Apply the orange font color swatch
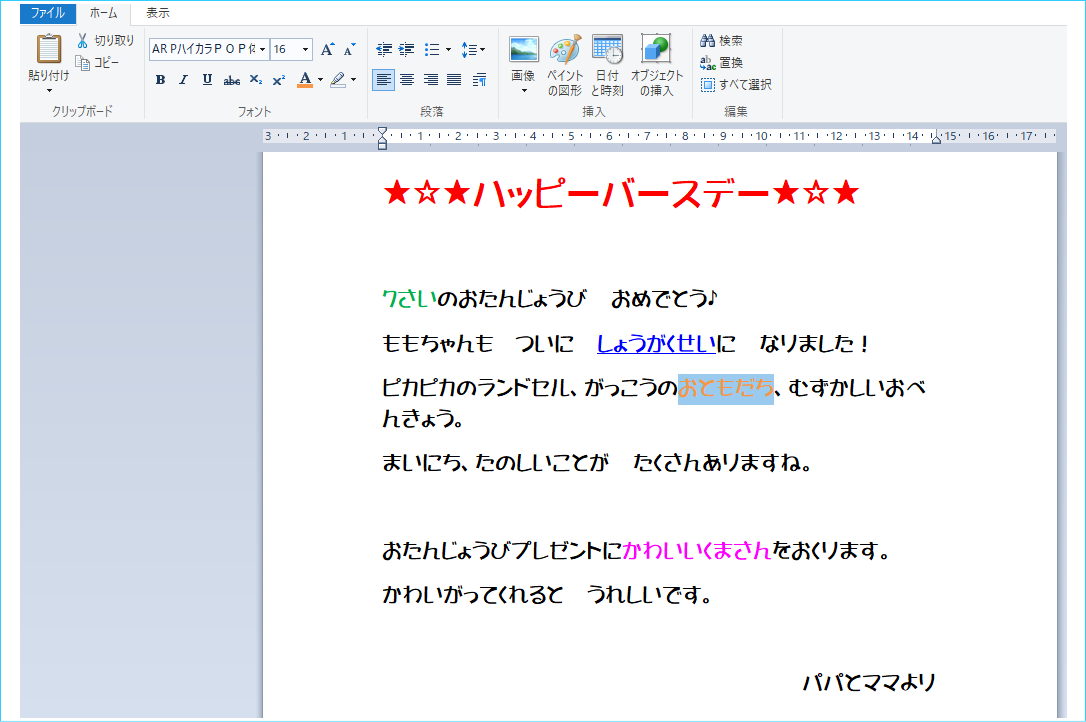The width and height of the screenshot is (1086, 722). pos(305,80)
